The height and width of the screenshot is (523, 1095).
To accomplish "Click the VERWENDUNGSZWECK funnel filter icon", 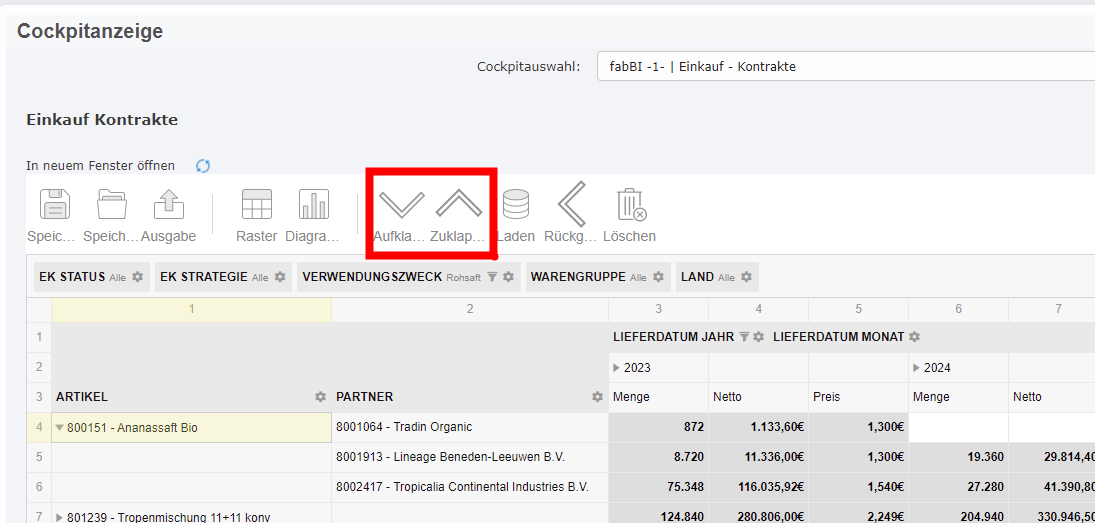I will pyautogui.click(x=492, y=277).
